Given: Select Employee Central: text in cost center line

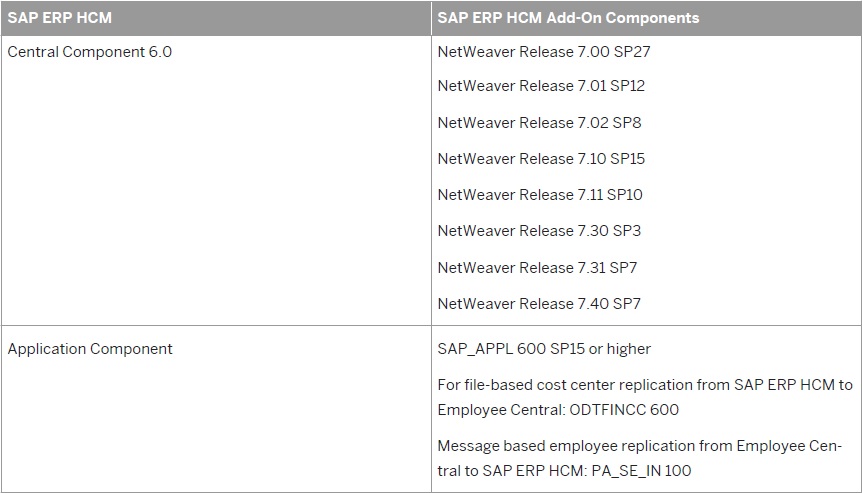Looking at the screenshot, I should (x=501, y=409).
